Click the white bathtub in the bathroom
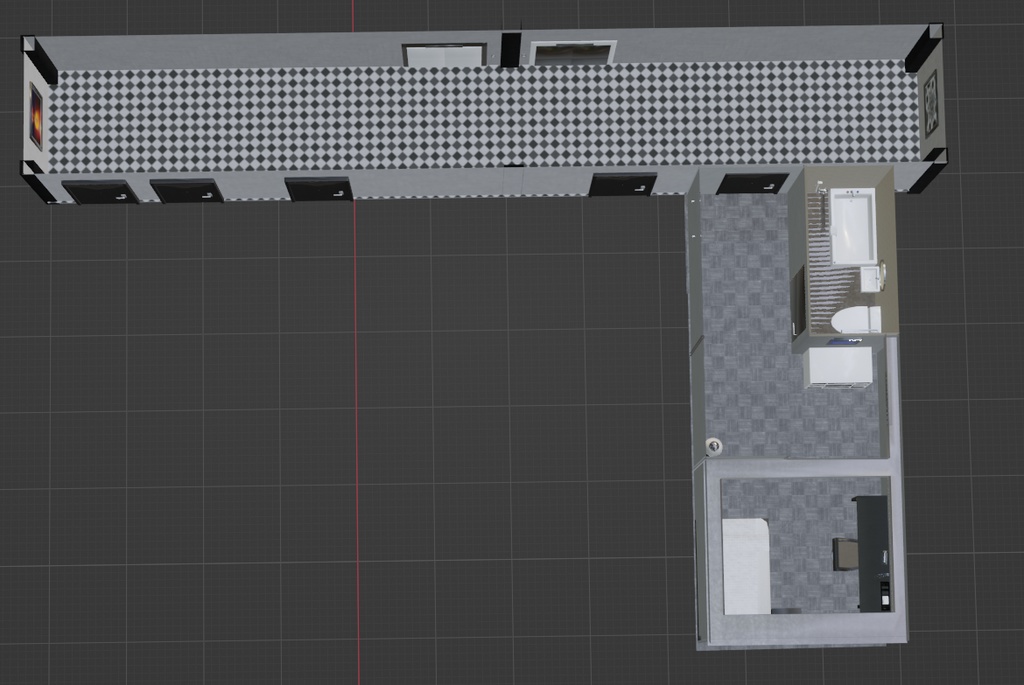Viewport: 1024px width, 685px height. tap(852, 226)
